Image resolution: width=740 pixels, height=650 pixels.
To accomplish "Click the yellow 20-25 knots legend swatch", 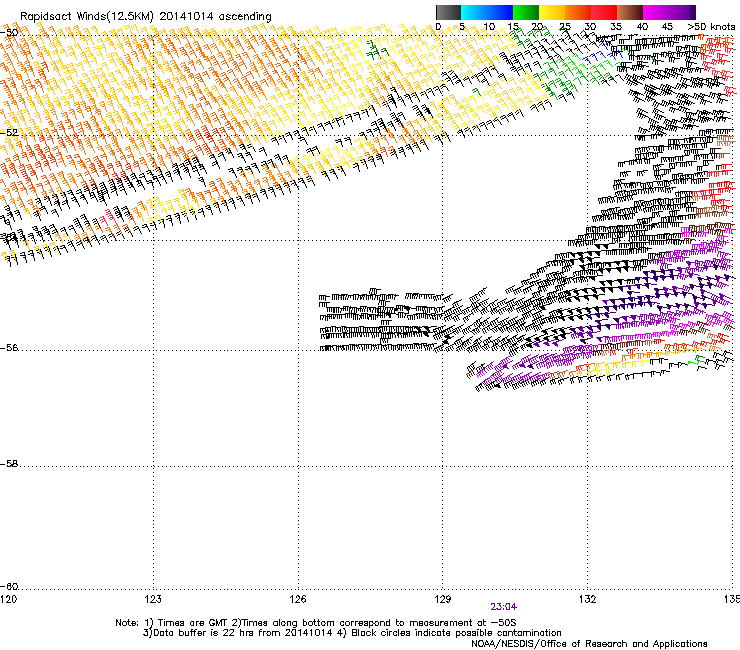I will click(552, 12).
